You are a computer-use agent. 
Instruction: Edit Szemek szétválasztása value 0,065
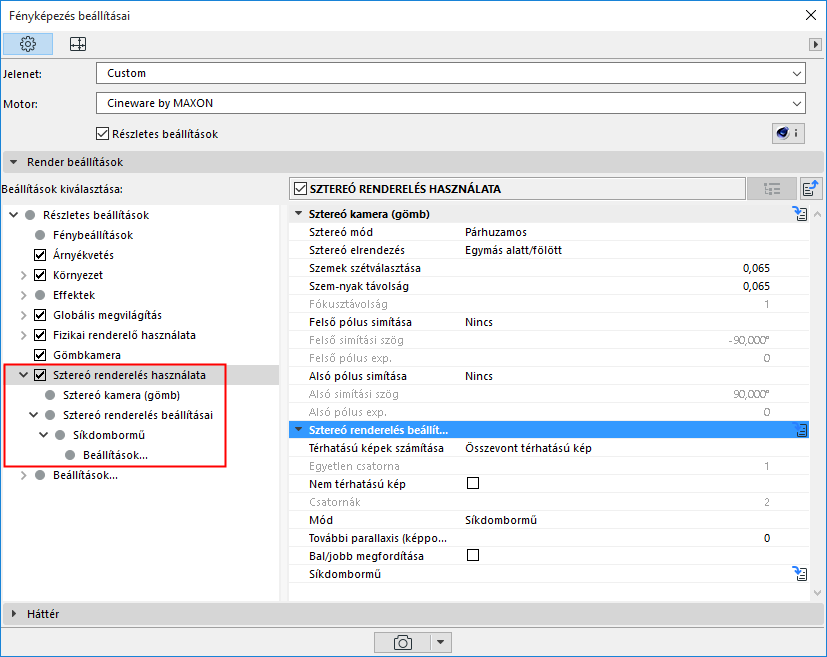[x=756, y=268]
